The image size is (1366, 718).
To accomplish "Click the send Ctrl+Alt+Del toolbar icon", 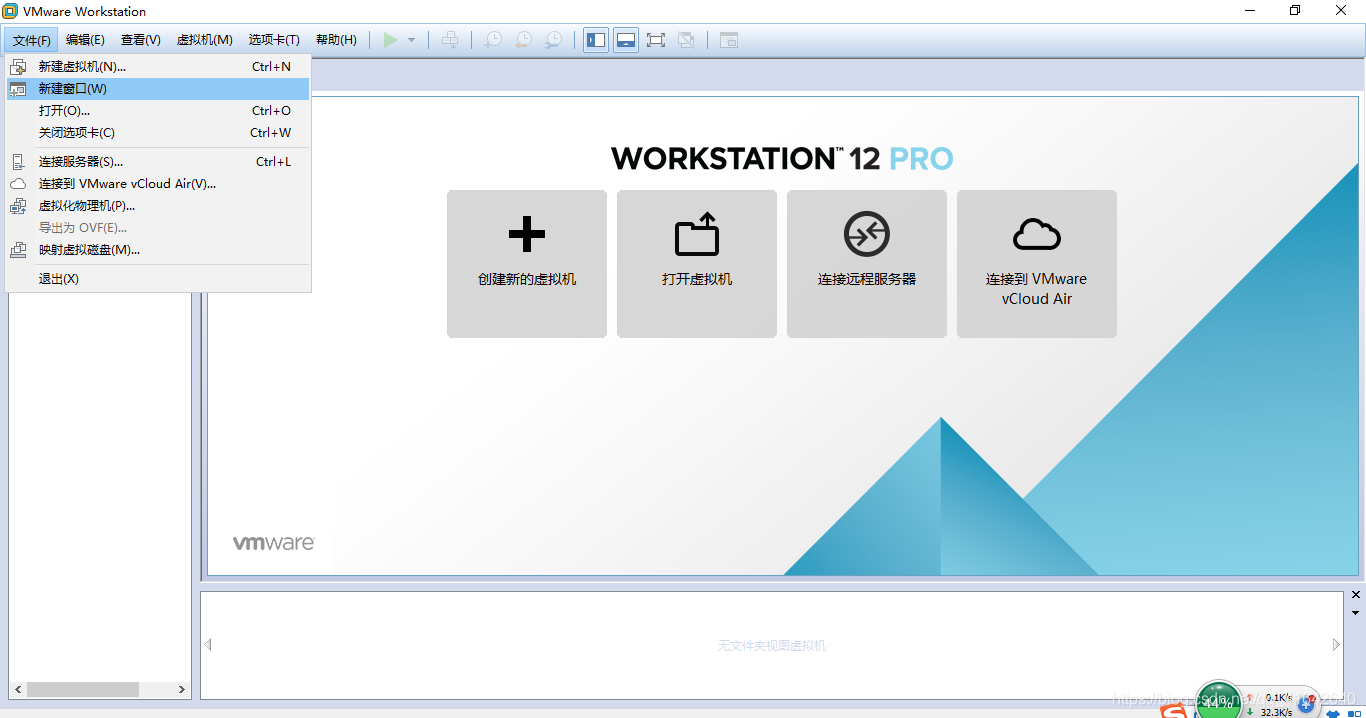I will coord(450,40).
